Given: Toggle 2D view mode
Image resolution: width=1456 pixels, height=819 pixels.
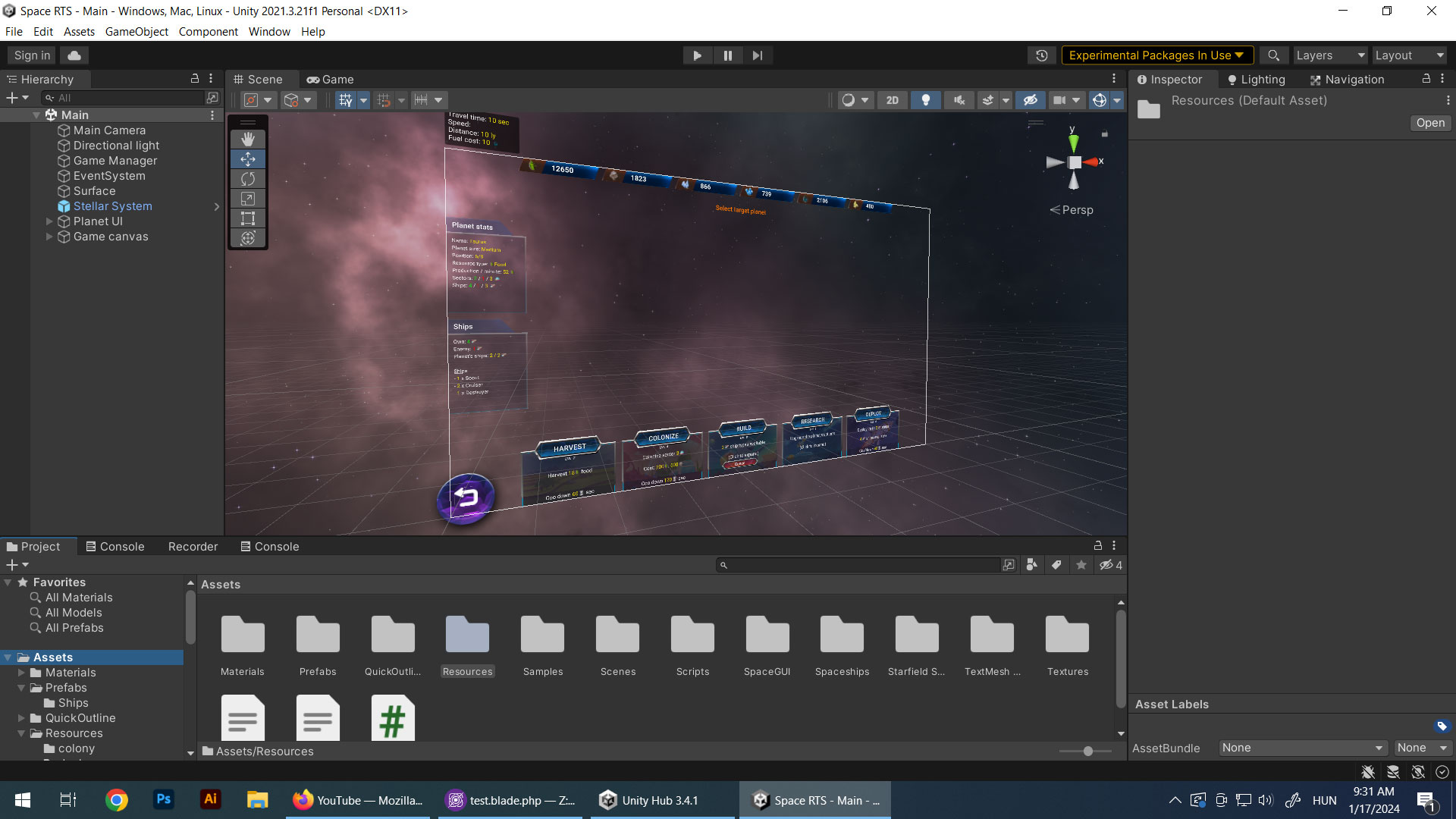Looking at the screenshot, I should (892, 100).
